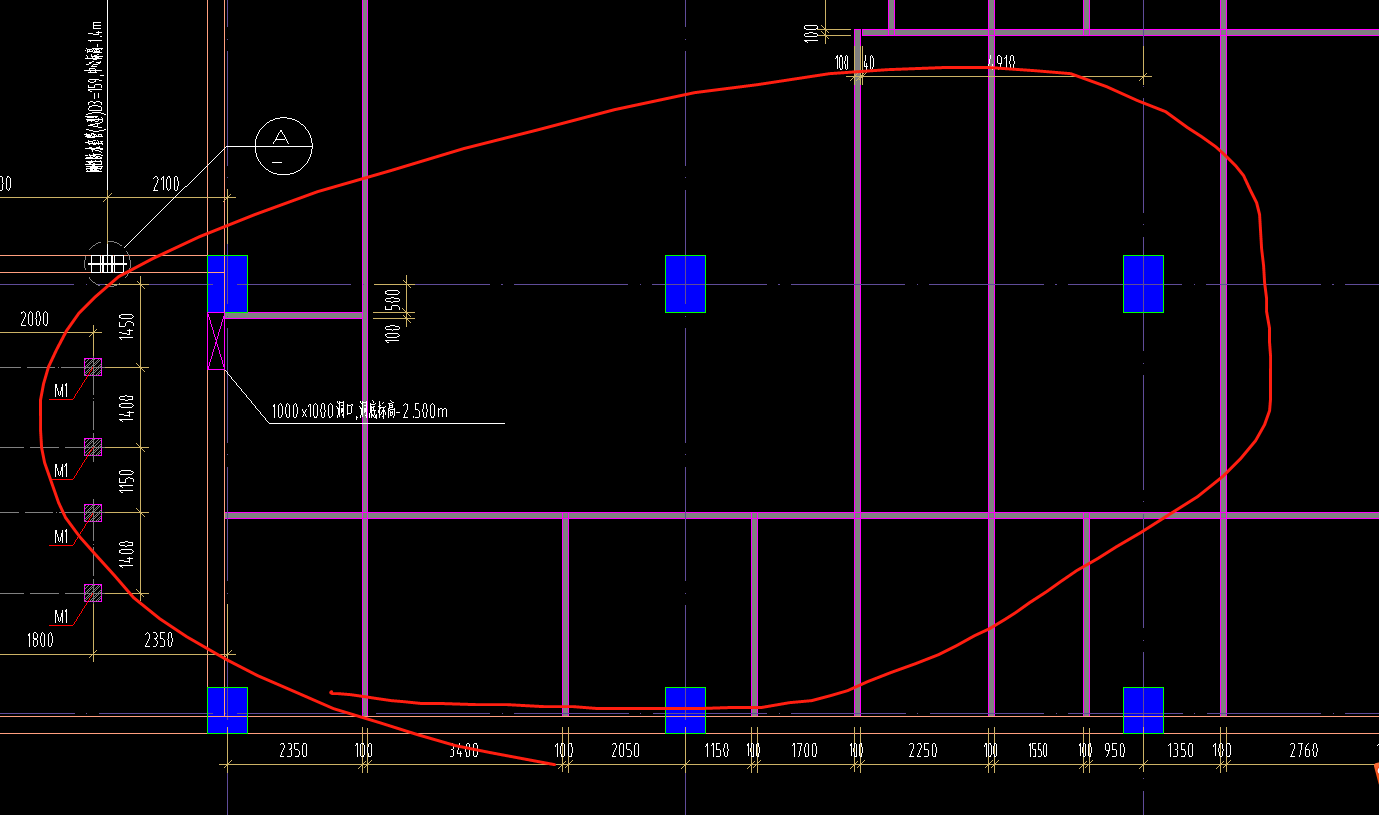Screen dimensions: 1379x815
Task: Select the magenta crossed opening symbol
Action: [x=216, y=341]
